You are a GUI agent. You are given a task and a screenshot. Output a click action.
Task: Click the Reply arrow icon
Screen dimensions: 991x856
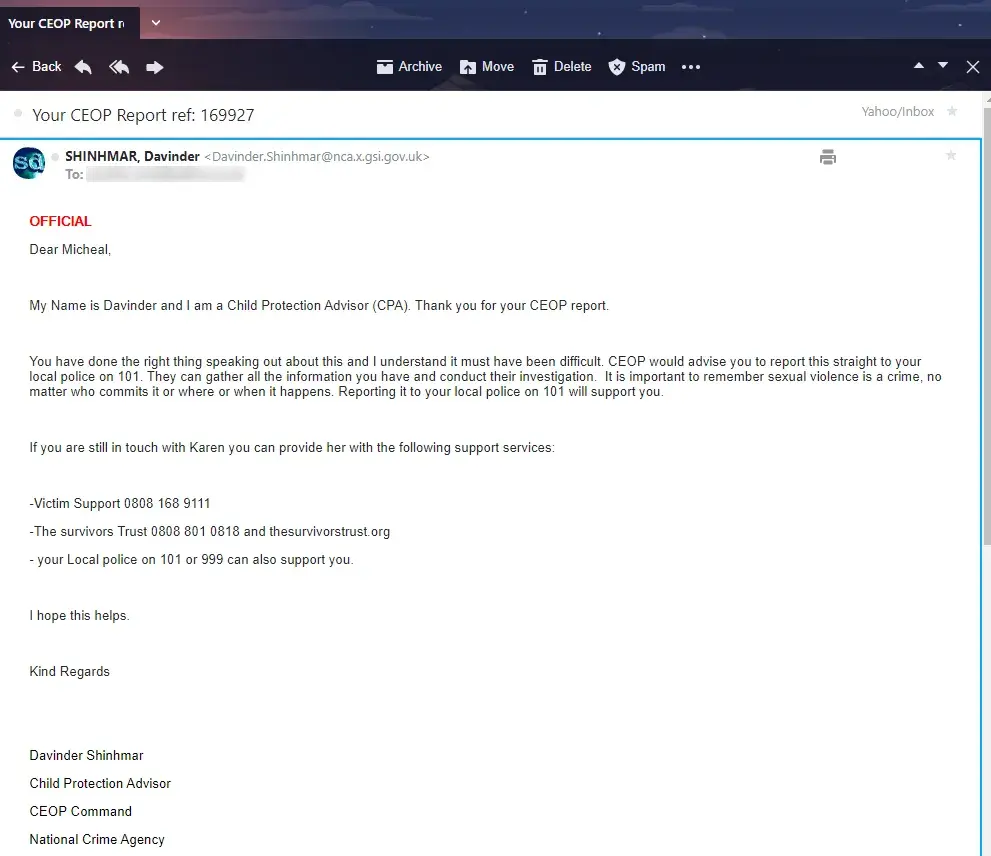pos(83,67)
